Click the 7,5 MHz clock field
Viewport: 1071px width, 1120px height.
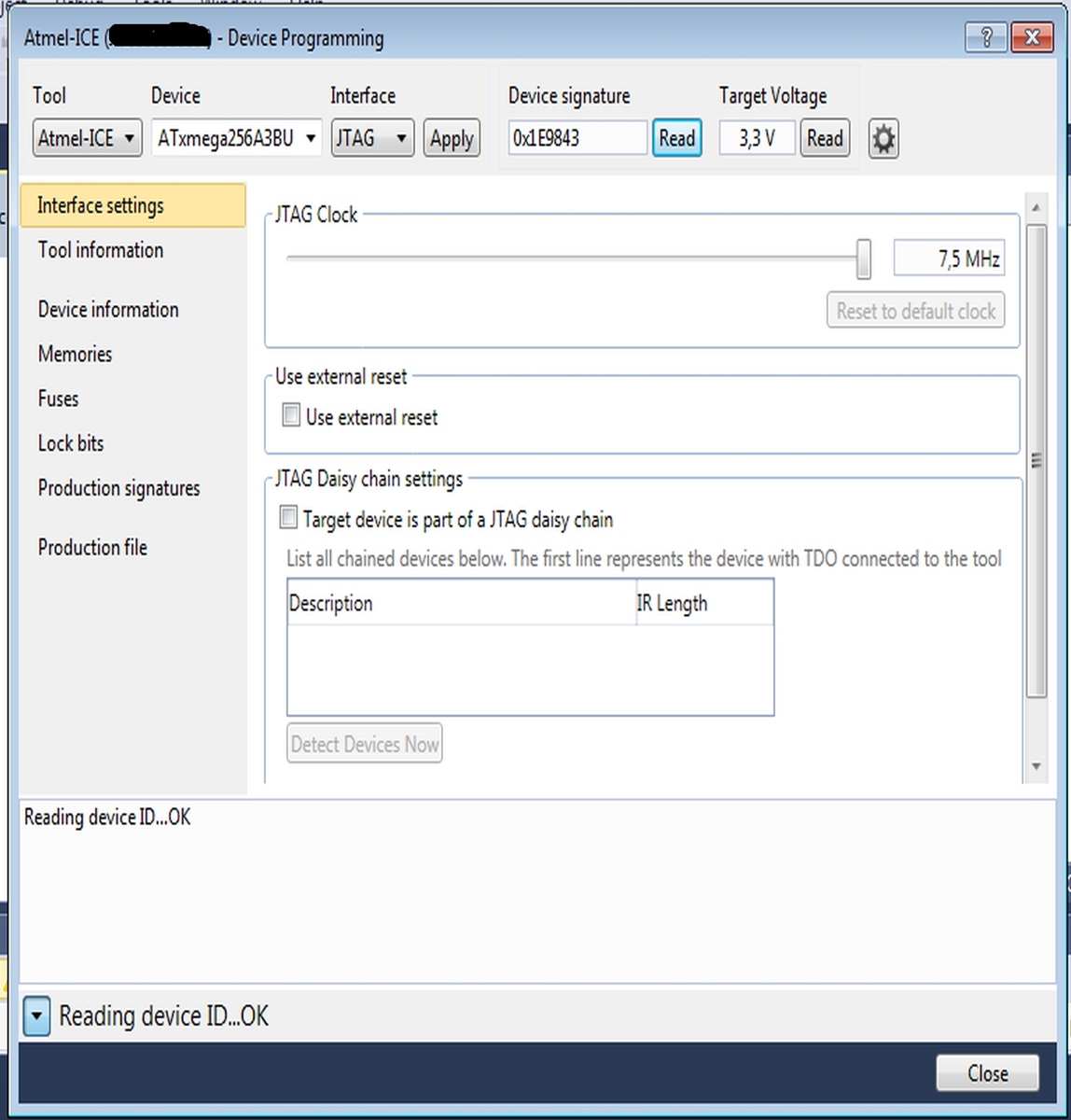(949, 259)
